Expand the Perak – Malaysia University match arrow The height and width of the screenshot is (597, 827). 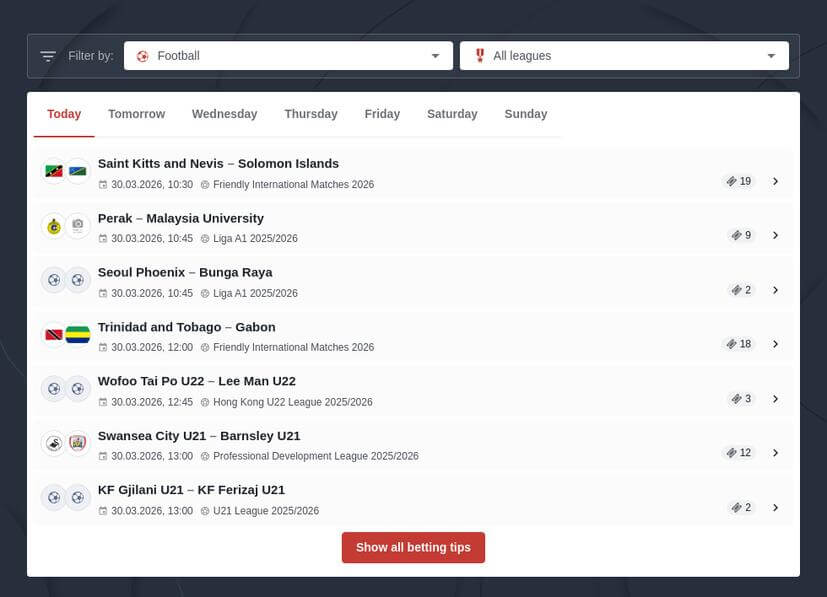tap(775, 236)
